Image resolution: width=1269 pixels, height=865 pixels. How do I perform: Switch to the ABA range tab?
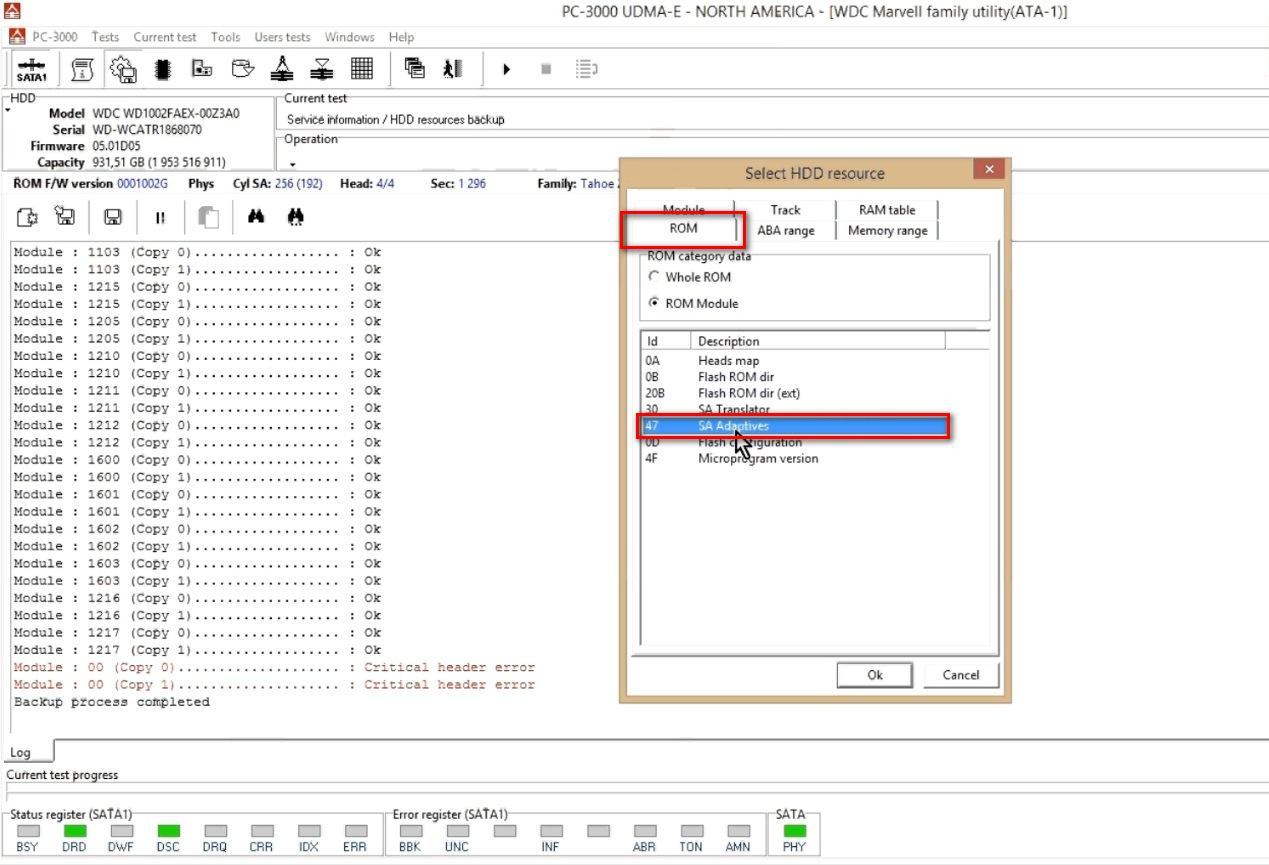click(x=786, y=230)
